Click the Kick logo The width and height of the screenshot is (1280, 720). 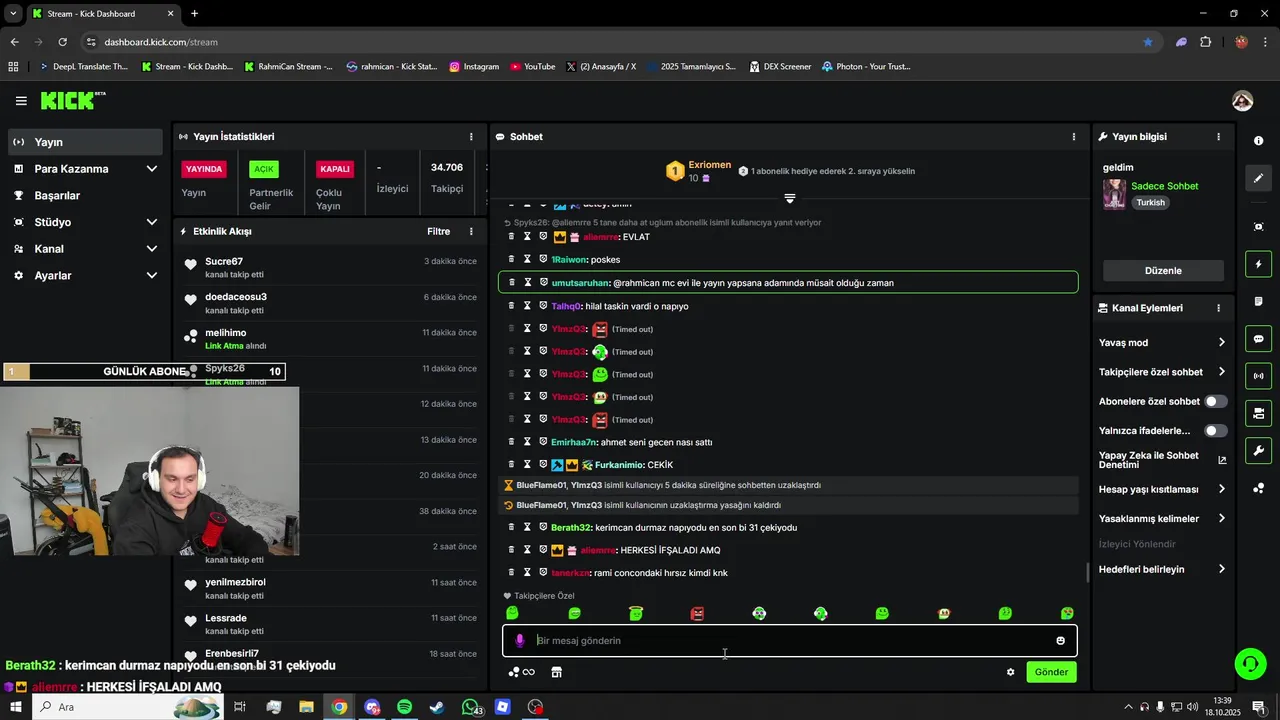click(x=72, y=100)
